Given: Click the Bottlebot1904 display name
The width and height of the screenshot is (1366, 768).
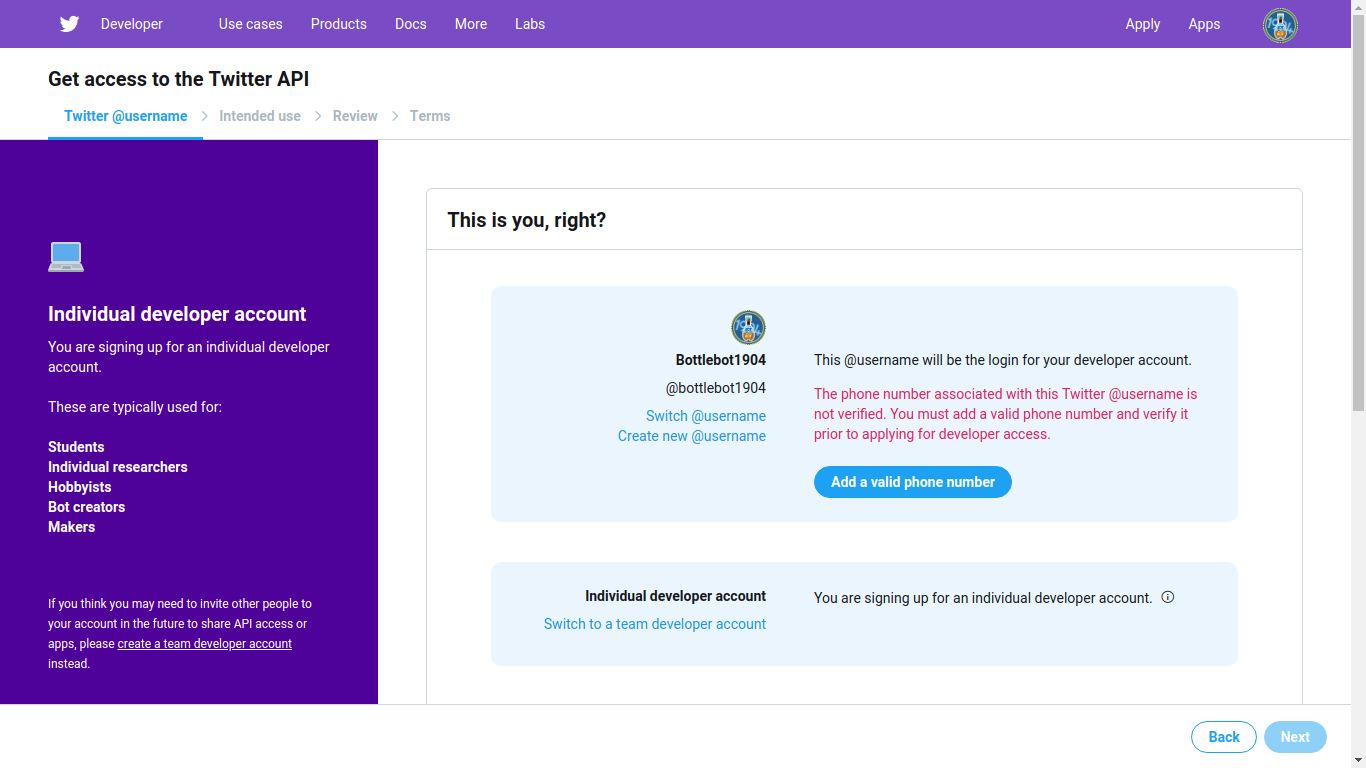Looking at the screenshot, I should point(721,360).
